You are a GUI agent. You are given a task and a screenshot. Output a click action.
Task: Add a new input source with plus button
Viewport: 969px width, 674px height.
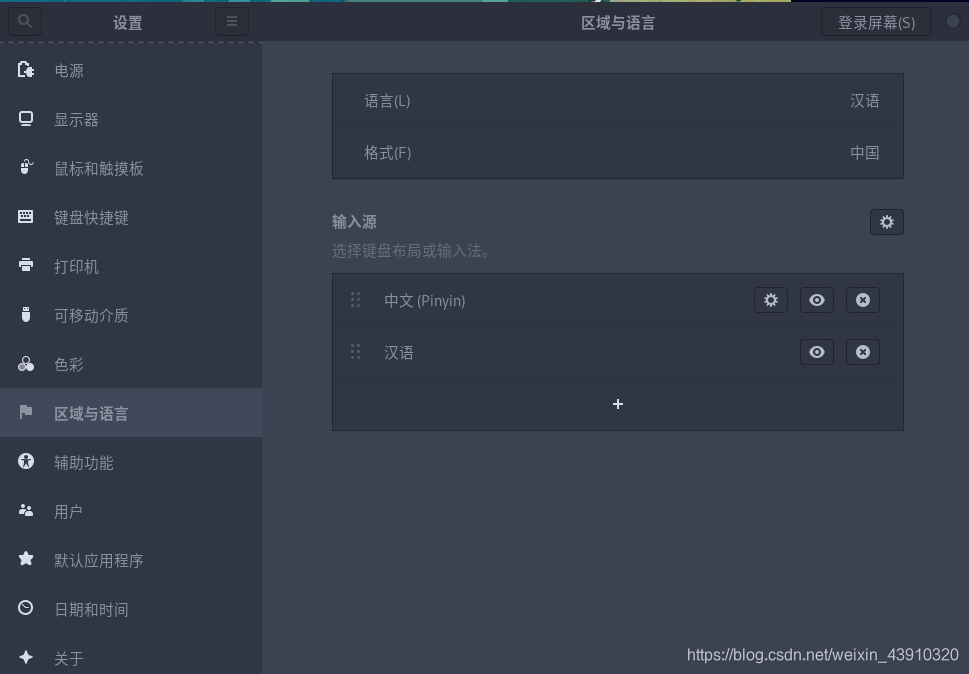pos(617,404)
